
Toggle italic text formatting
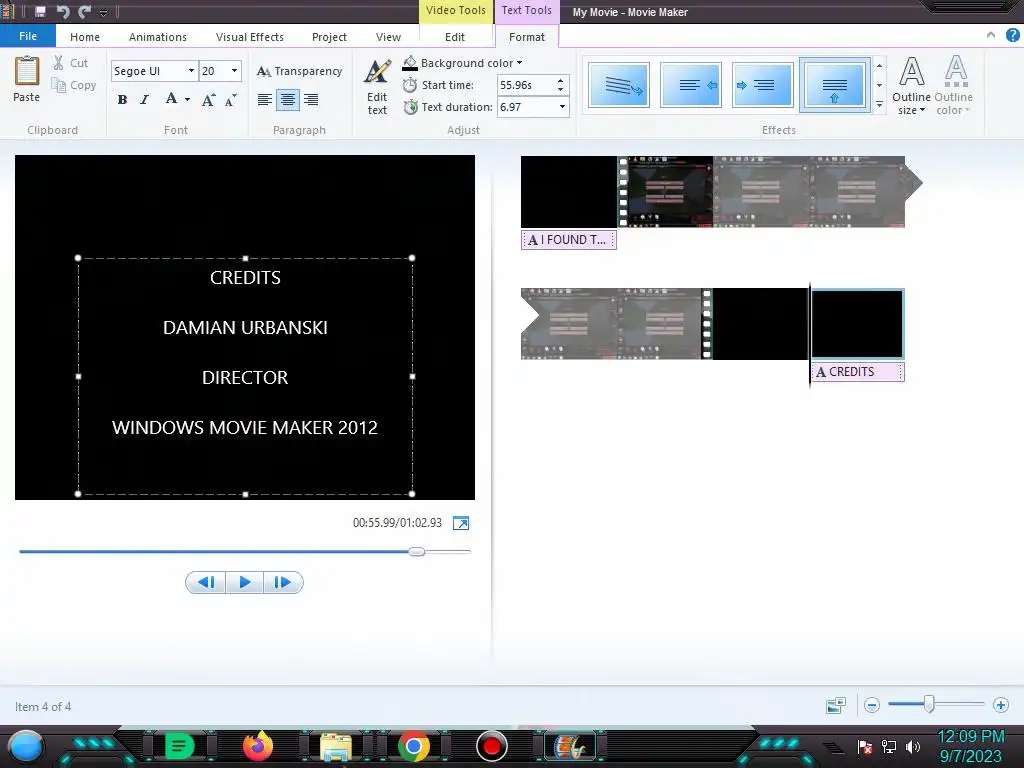click(x=144, y=100)
